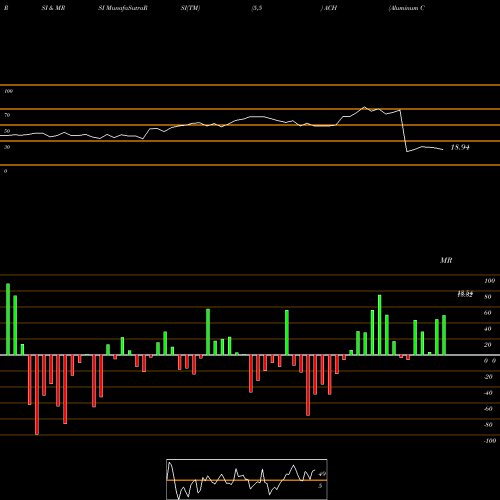This screenshot has width=500, height=500.
Task: Click the header text 'SI MunafaSutraR'
Action: click(x=123, y=8)
